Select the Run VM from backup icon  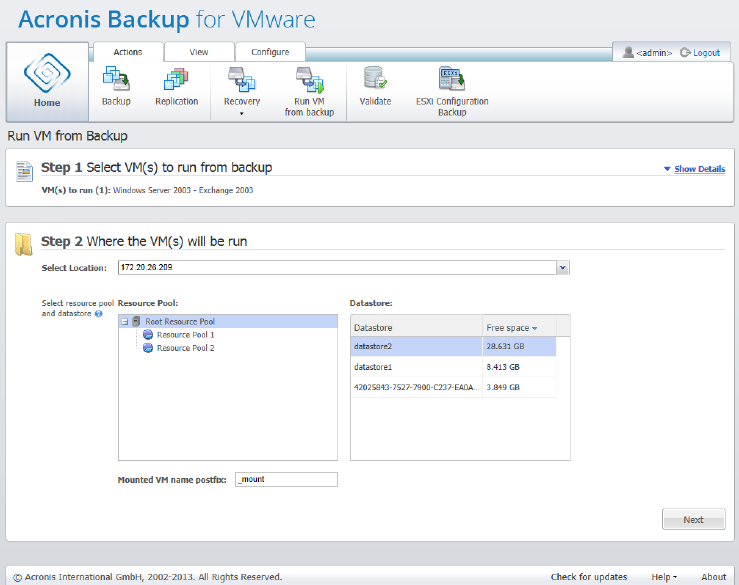pos(310,79)
